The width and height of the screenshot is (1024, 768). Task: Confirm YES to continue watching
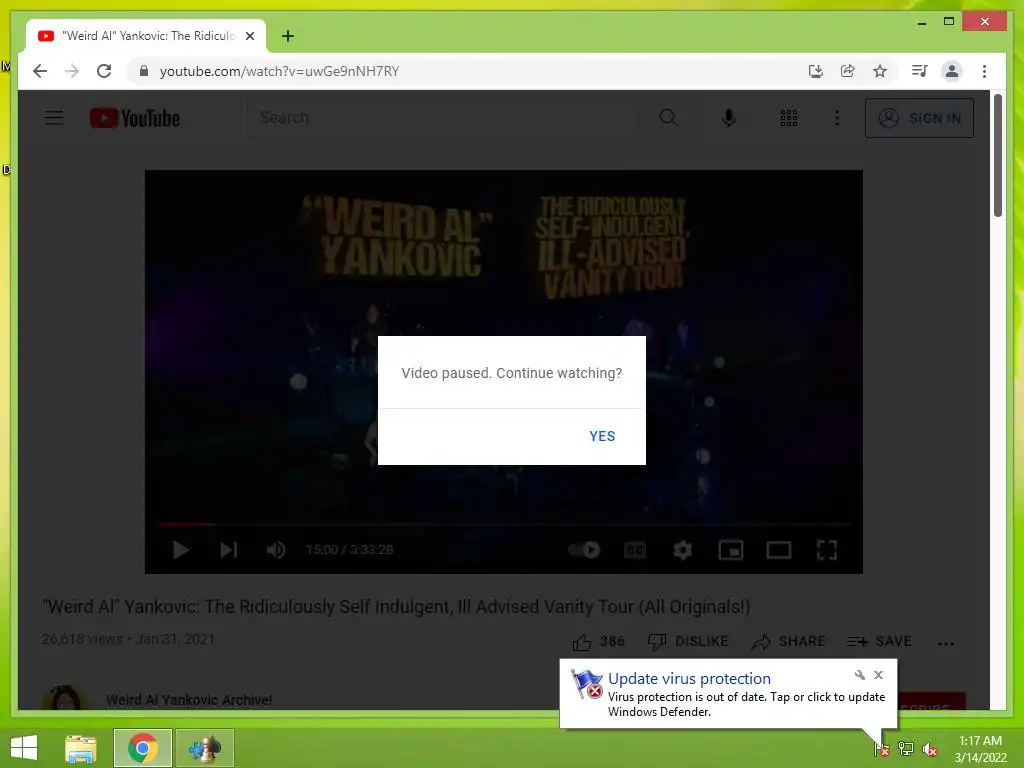601,436
